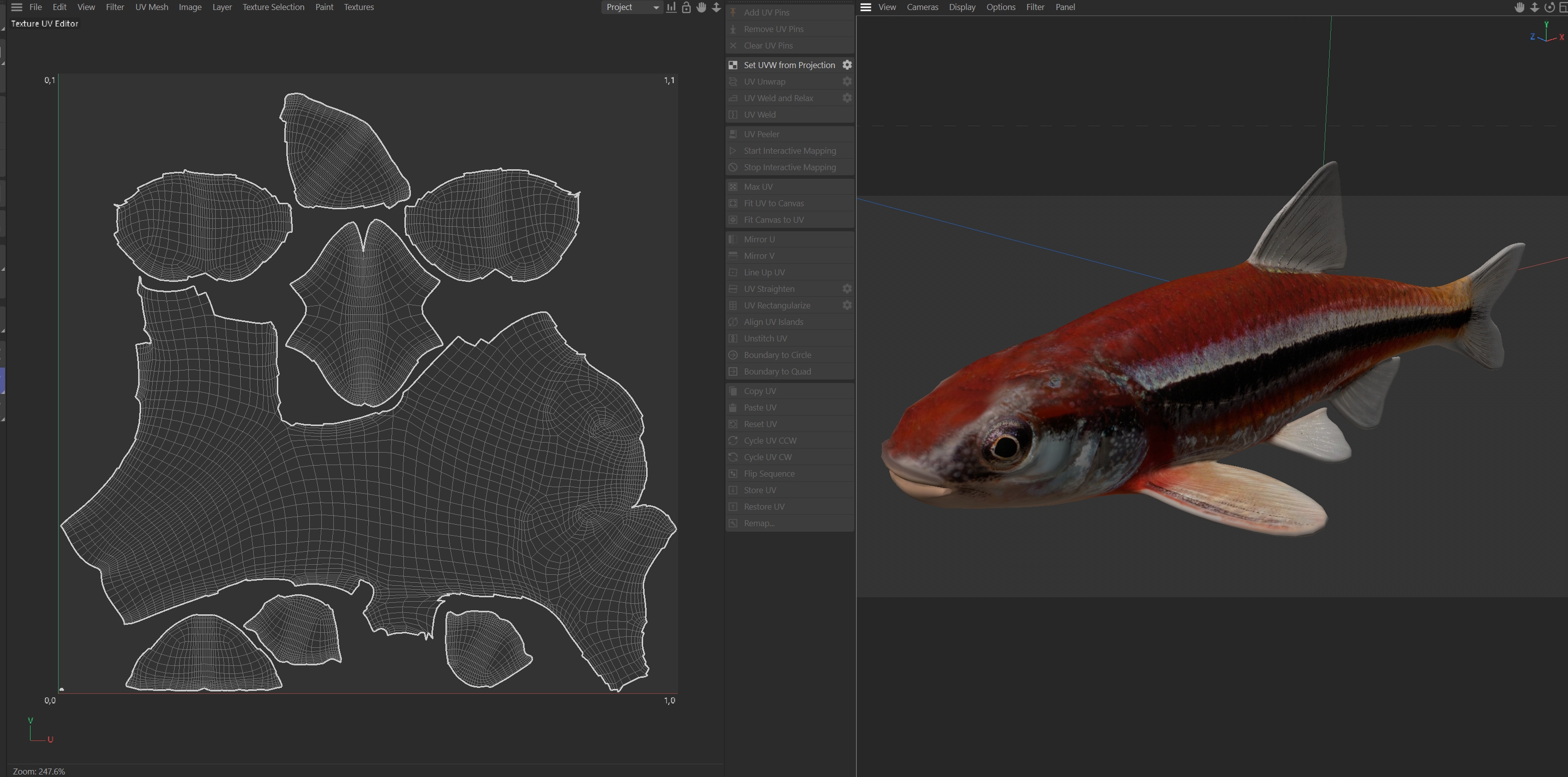Click the UV editor zoom arrows icon
Screen dimensions: 1568x777
716,8
